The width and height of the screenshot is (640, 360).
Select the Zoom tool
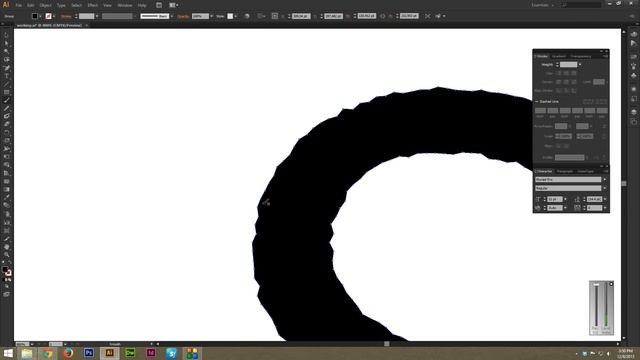[x=7, y=255]
